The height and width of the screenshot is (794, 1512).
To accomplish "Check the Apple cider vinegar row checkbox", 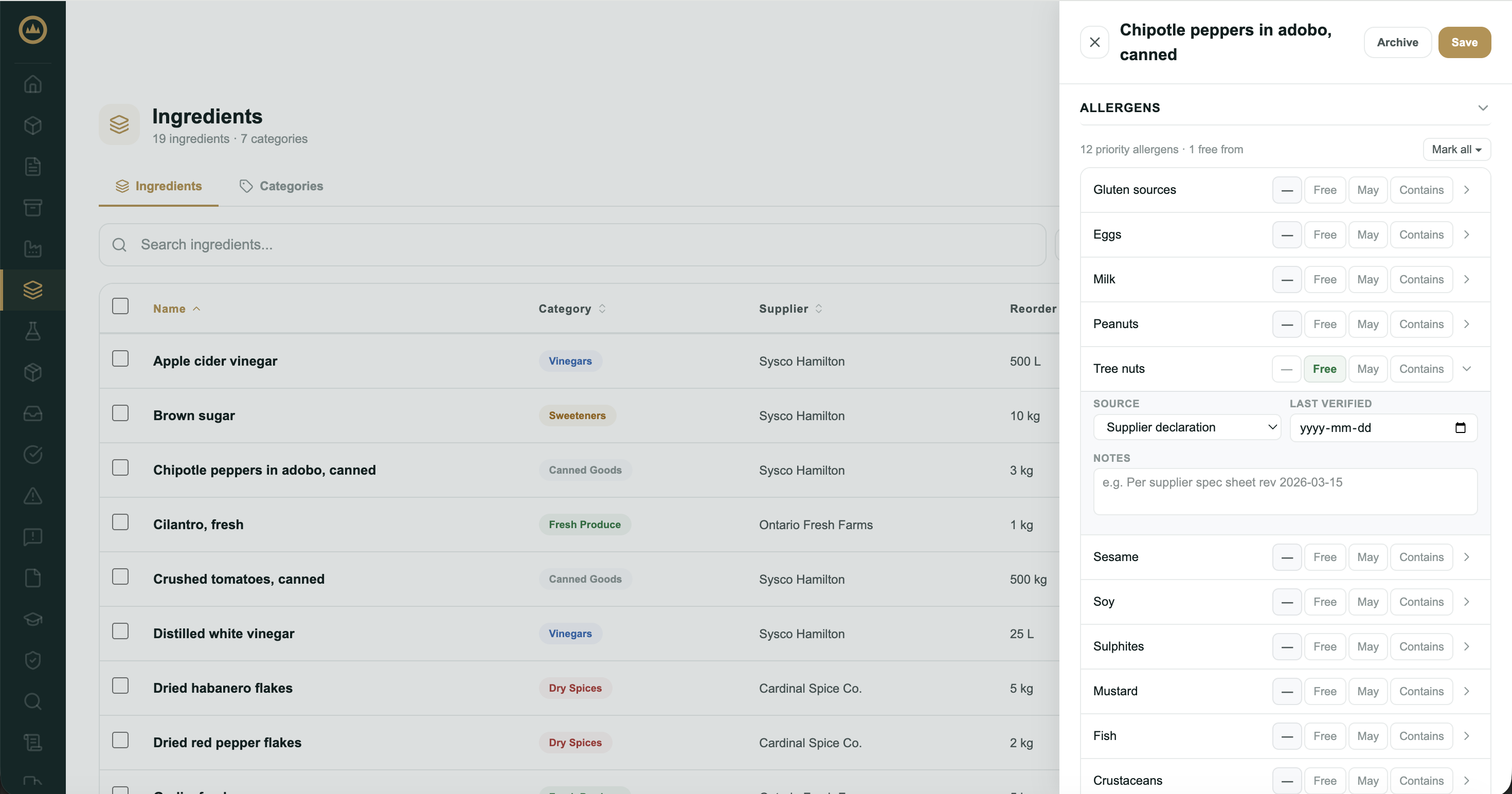I will point(120,358).
